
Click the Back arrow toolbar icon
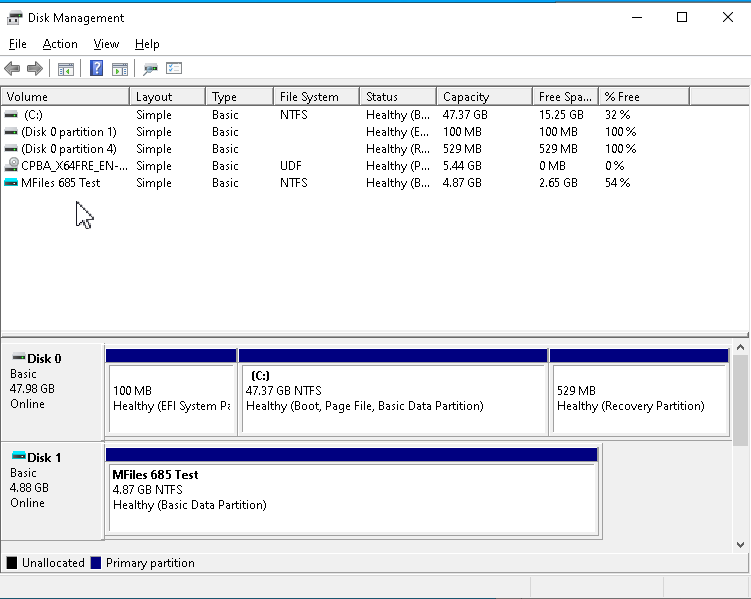(12, 68)
